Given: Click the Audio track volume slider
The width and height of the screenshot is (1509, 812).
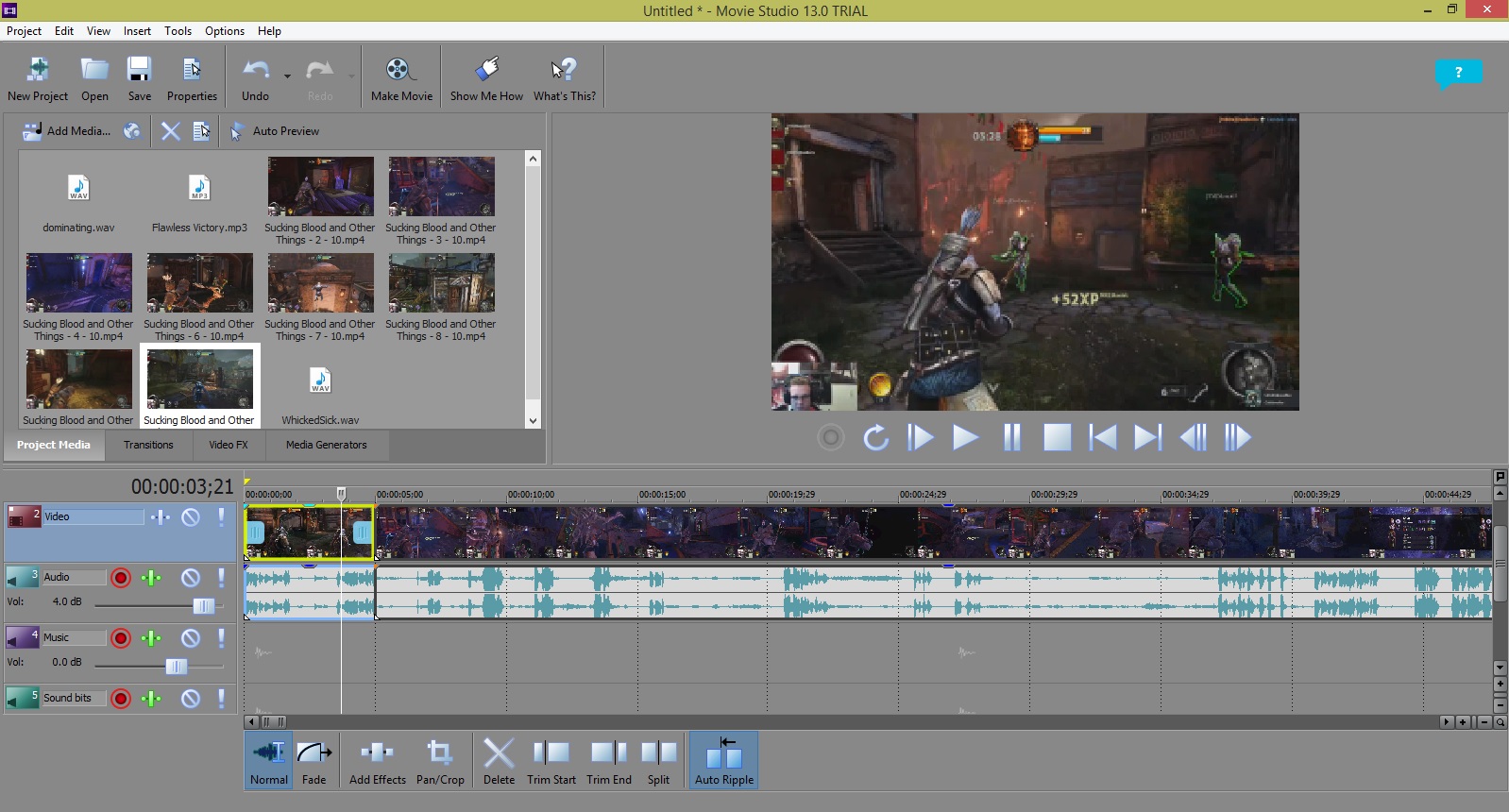Looking at the screenshot, I should [x=203, y=606].
